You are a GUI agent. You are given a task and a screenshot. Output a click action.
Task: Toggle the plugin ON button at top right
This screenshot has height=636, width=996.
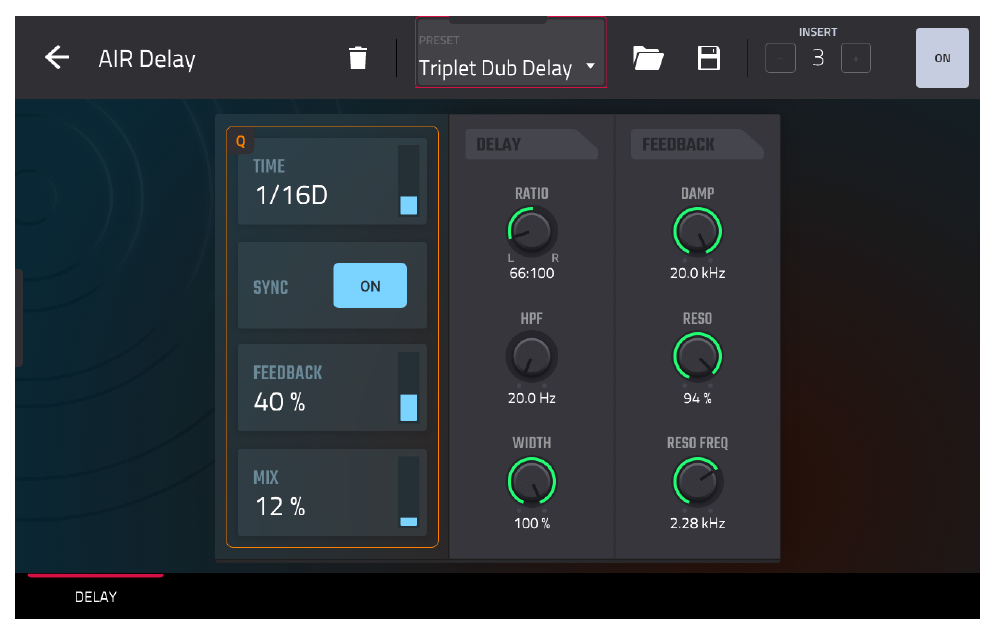tap(942, 58)
